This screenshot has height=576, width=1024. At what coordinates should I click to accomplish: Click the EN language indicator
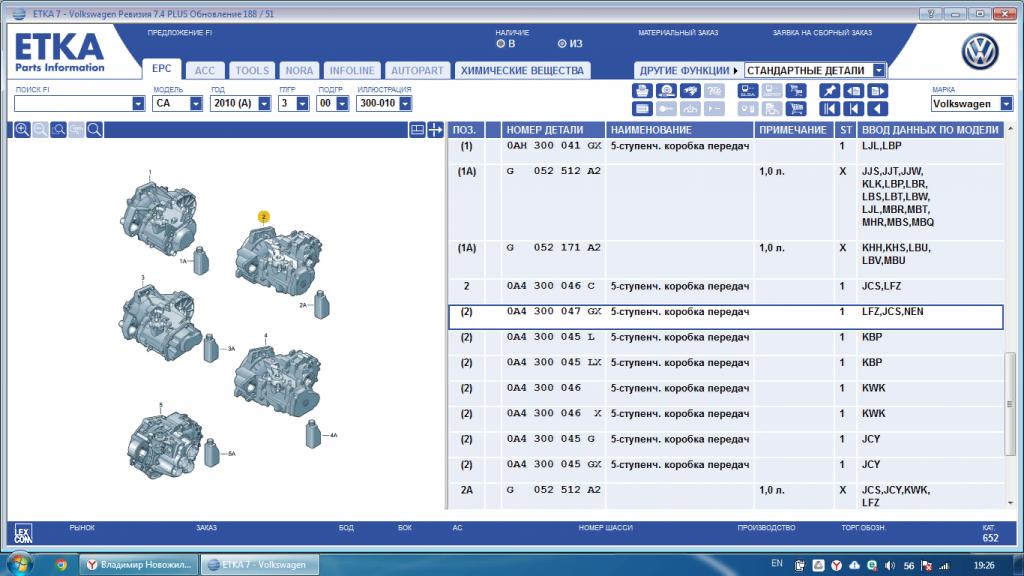point(776,564)
